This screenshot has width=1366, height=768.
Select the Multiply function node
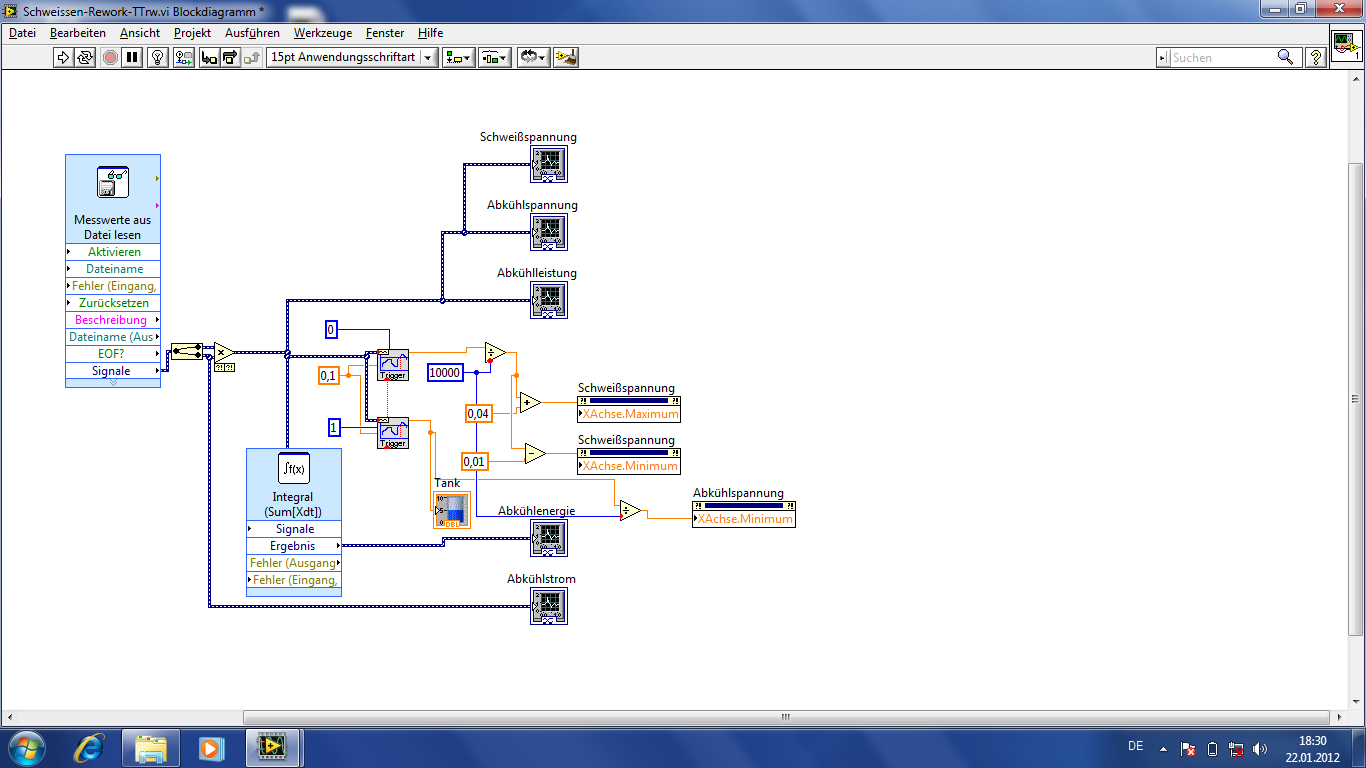(x=224, y=352)
